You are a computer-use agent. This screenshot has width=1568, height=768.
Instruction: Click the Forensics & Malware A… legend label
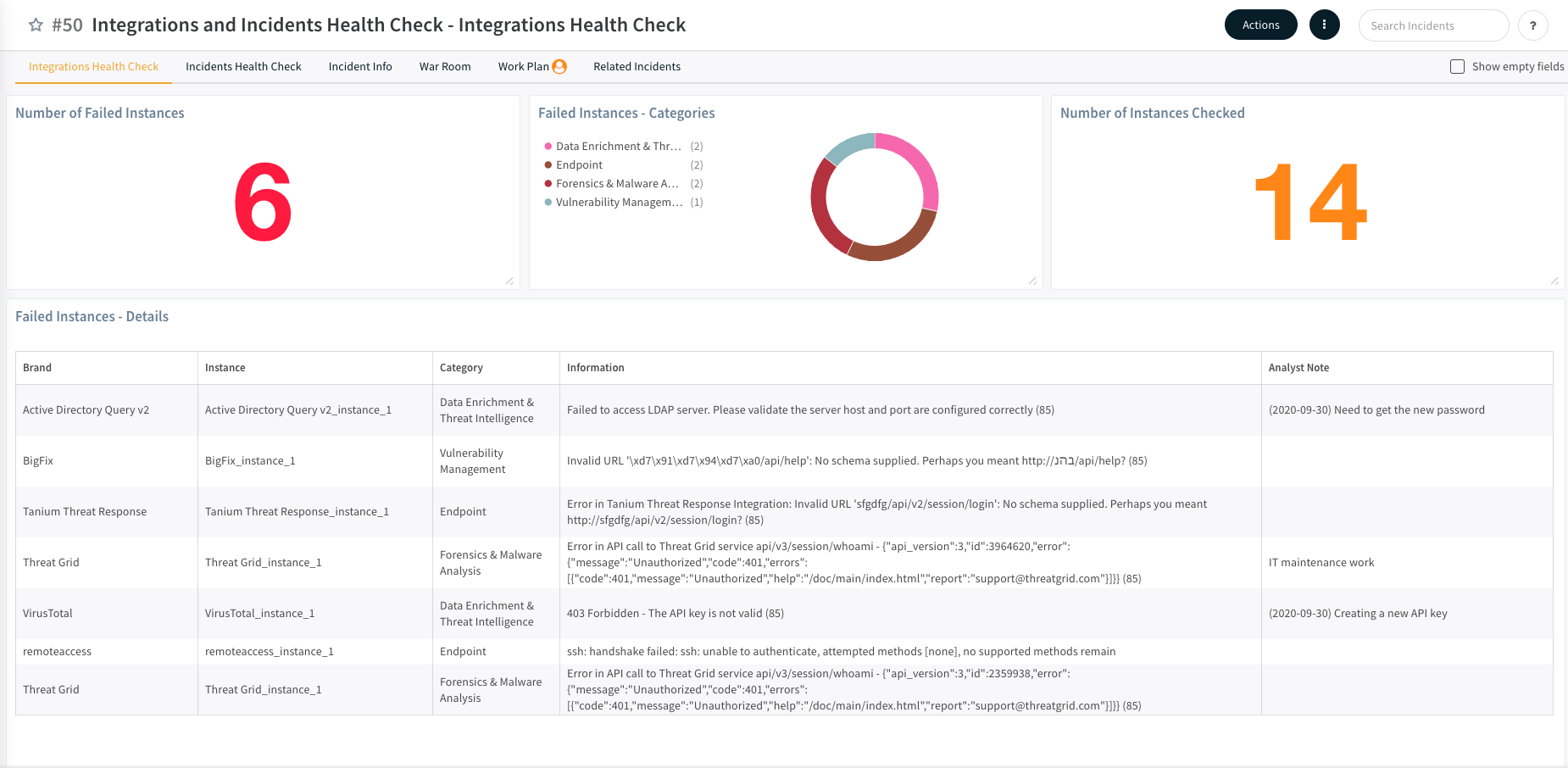pyautogui.click(x=617, y=183)
